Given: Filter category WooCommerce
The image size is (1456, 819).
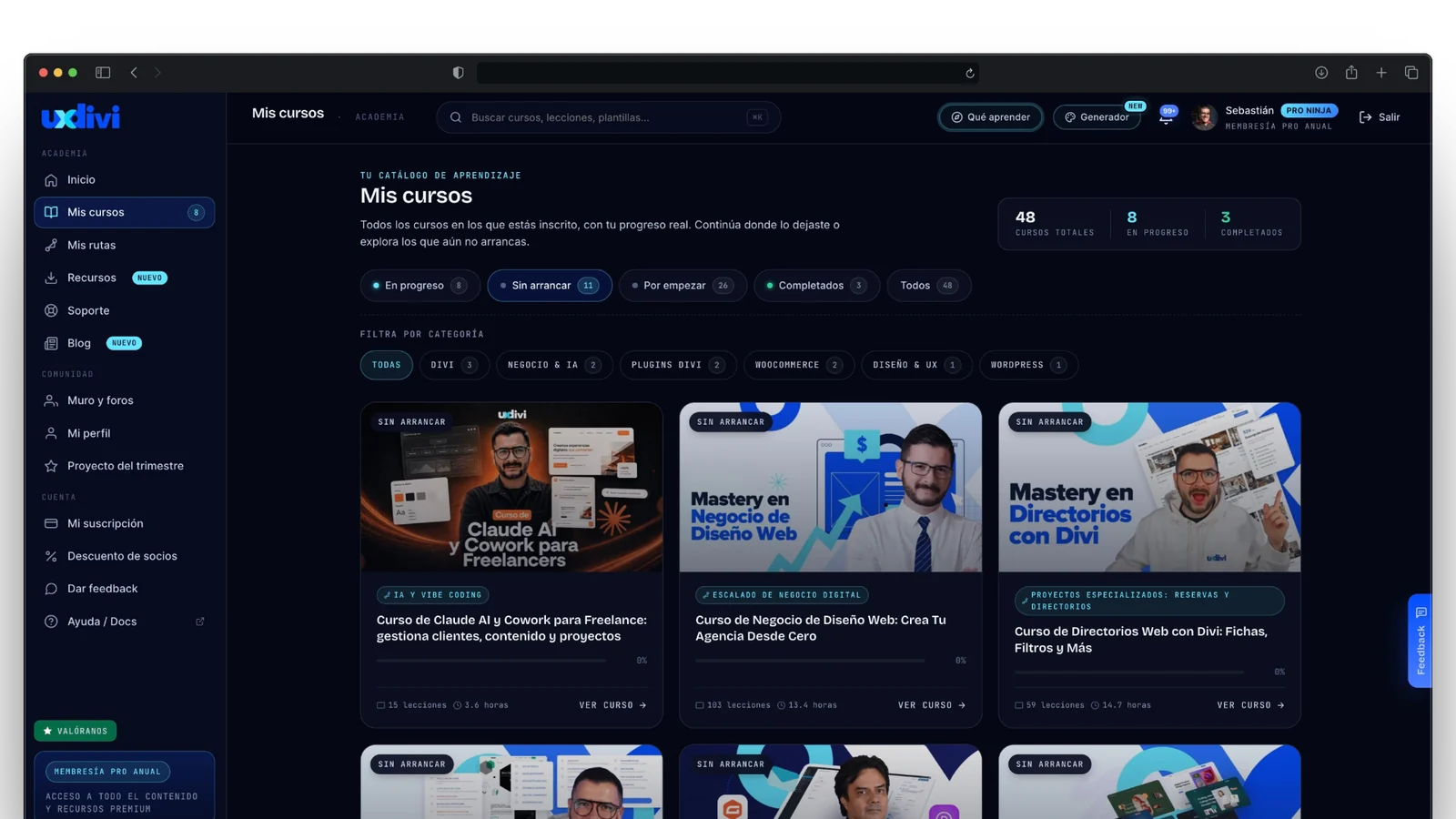Looking at the screenshot, I should coord(799,365).
